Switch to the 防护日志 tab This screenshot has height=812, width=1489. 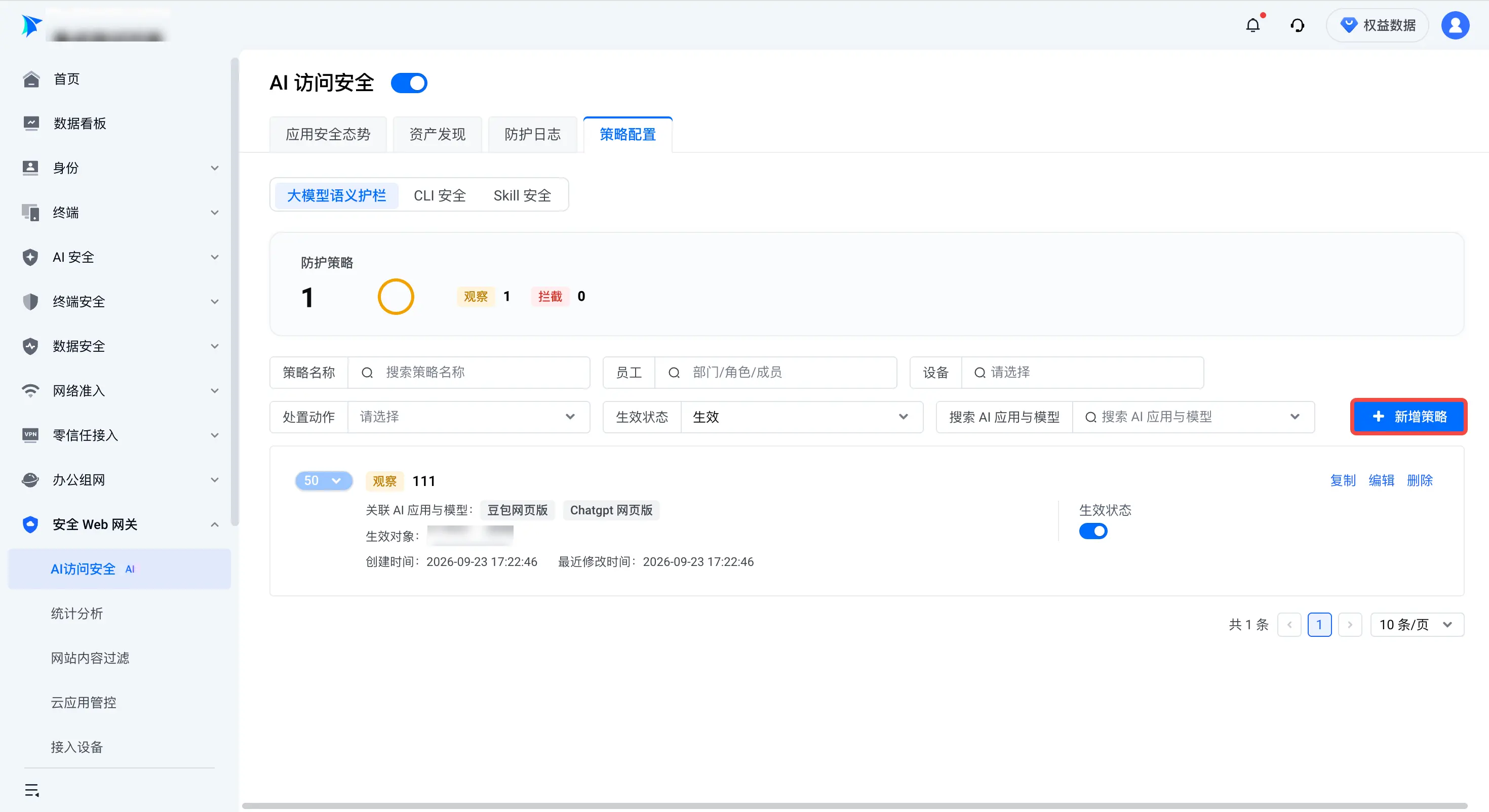[532, 135]
